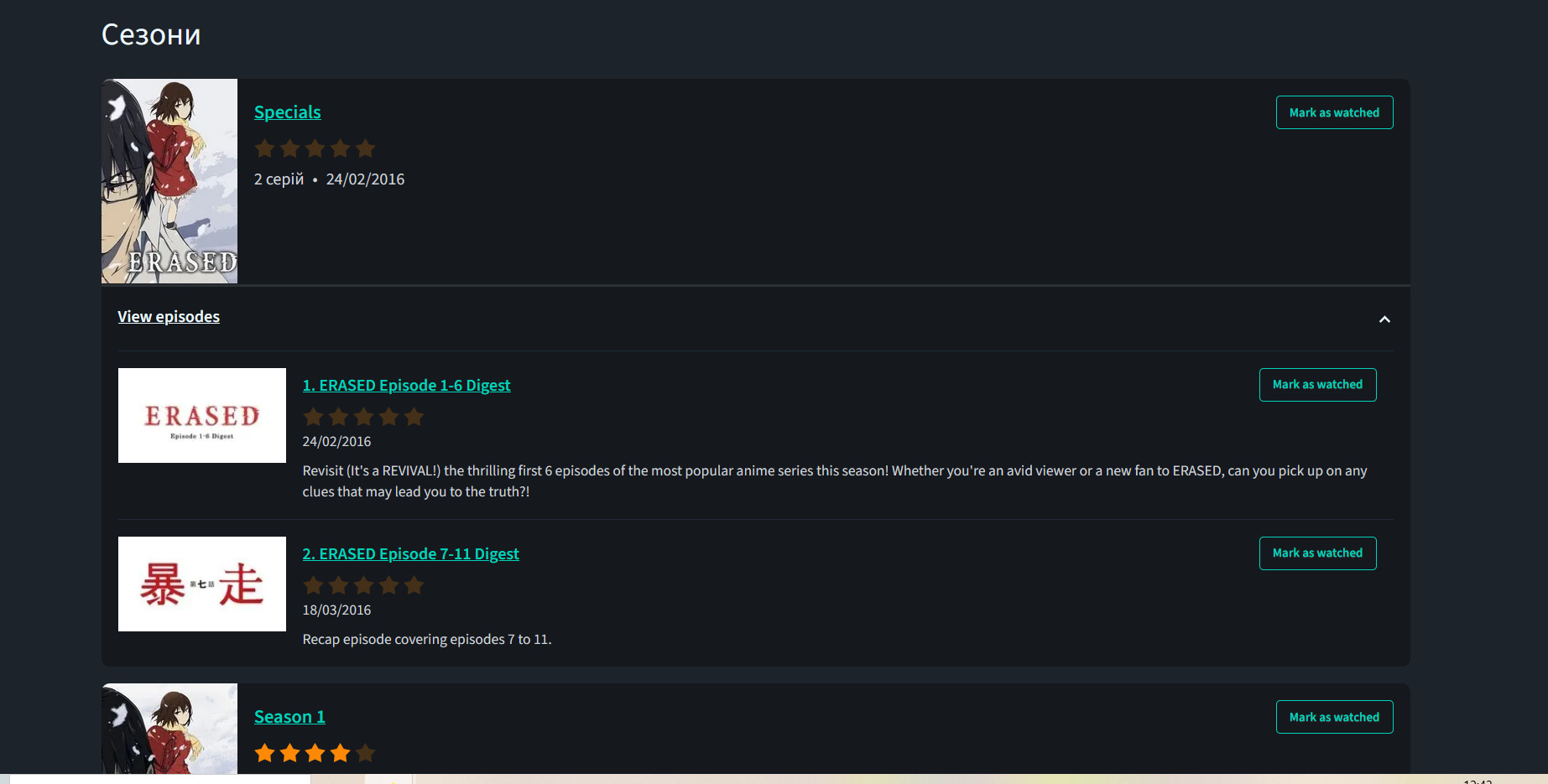Rate Episode 1-6 Digest five stars
Screen dimensions: 1548x784
point(414,418)
